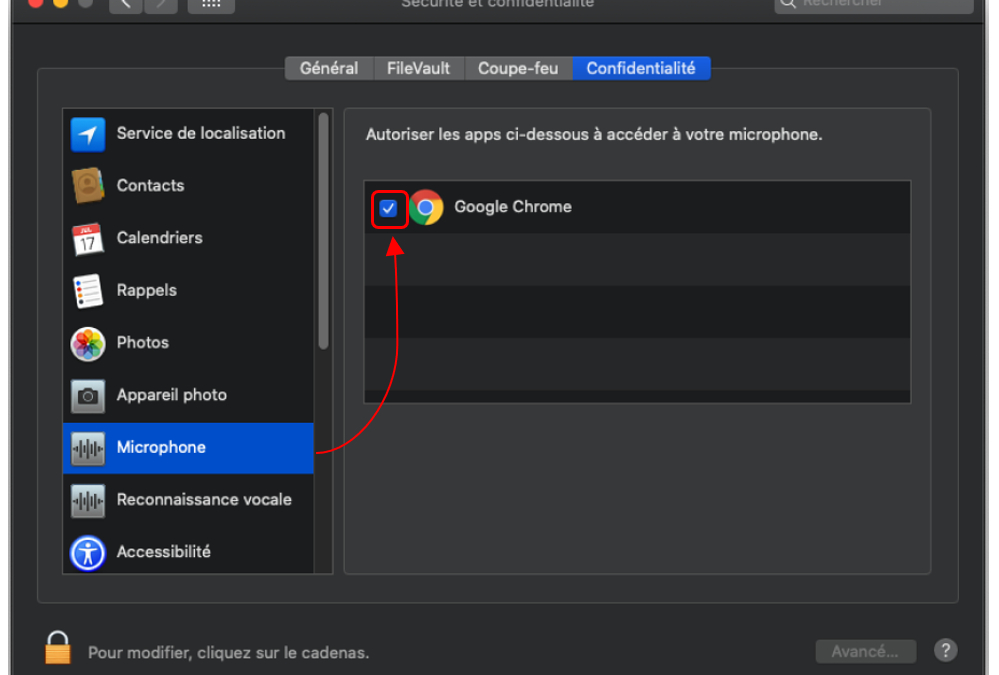Open Calendriers via its calendar icon

click(x=88, y=239)
